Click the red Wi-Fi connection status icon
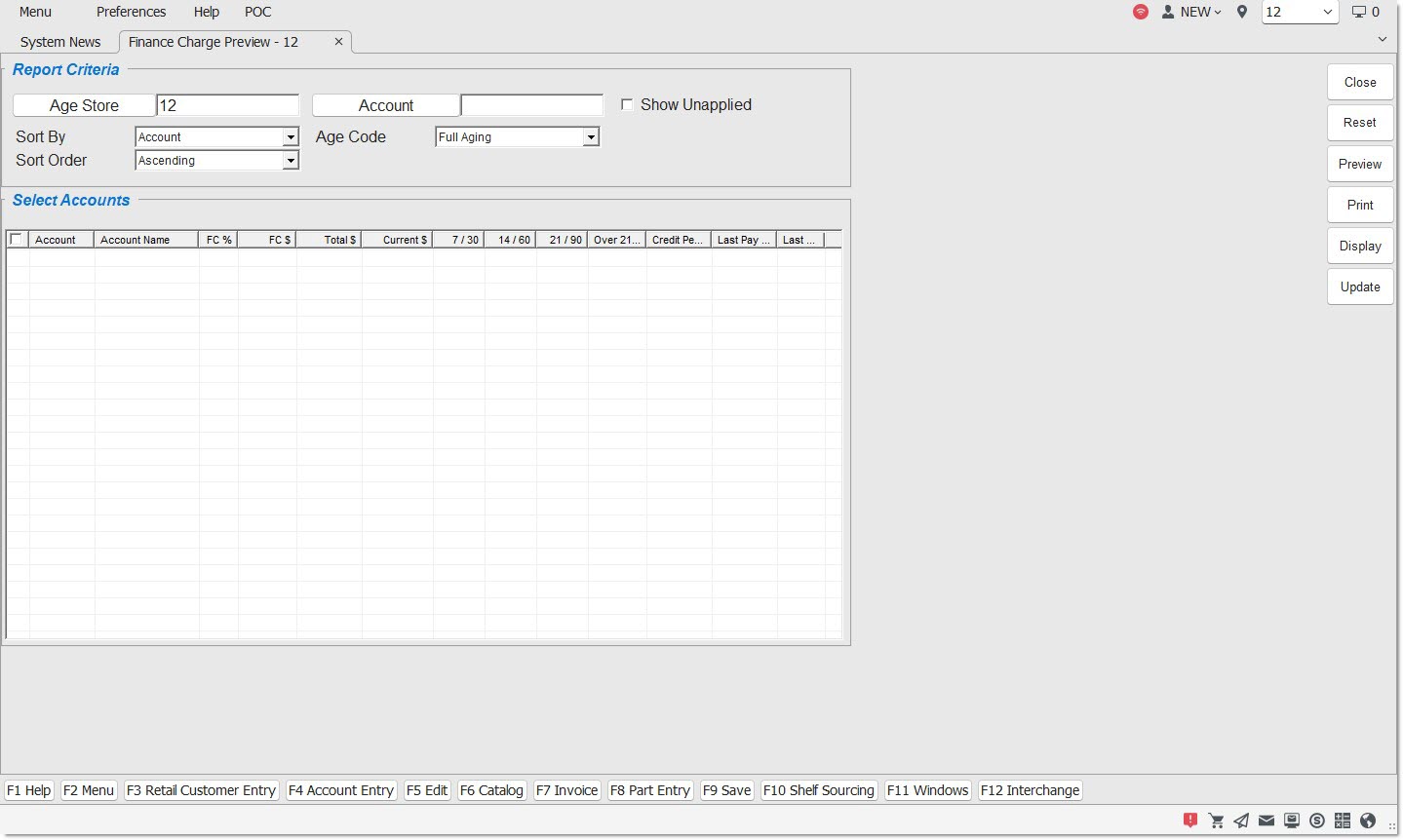Image resolution: width=1403 pixels, height=840 pixels. click(x=1141, y=13)
